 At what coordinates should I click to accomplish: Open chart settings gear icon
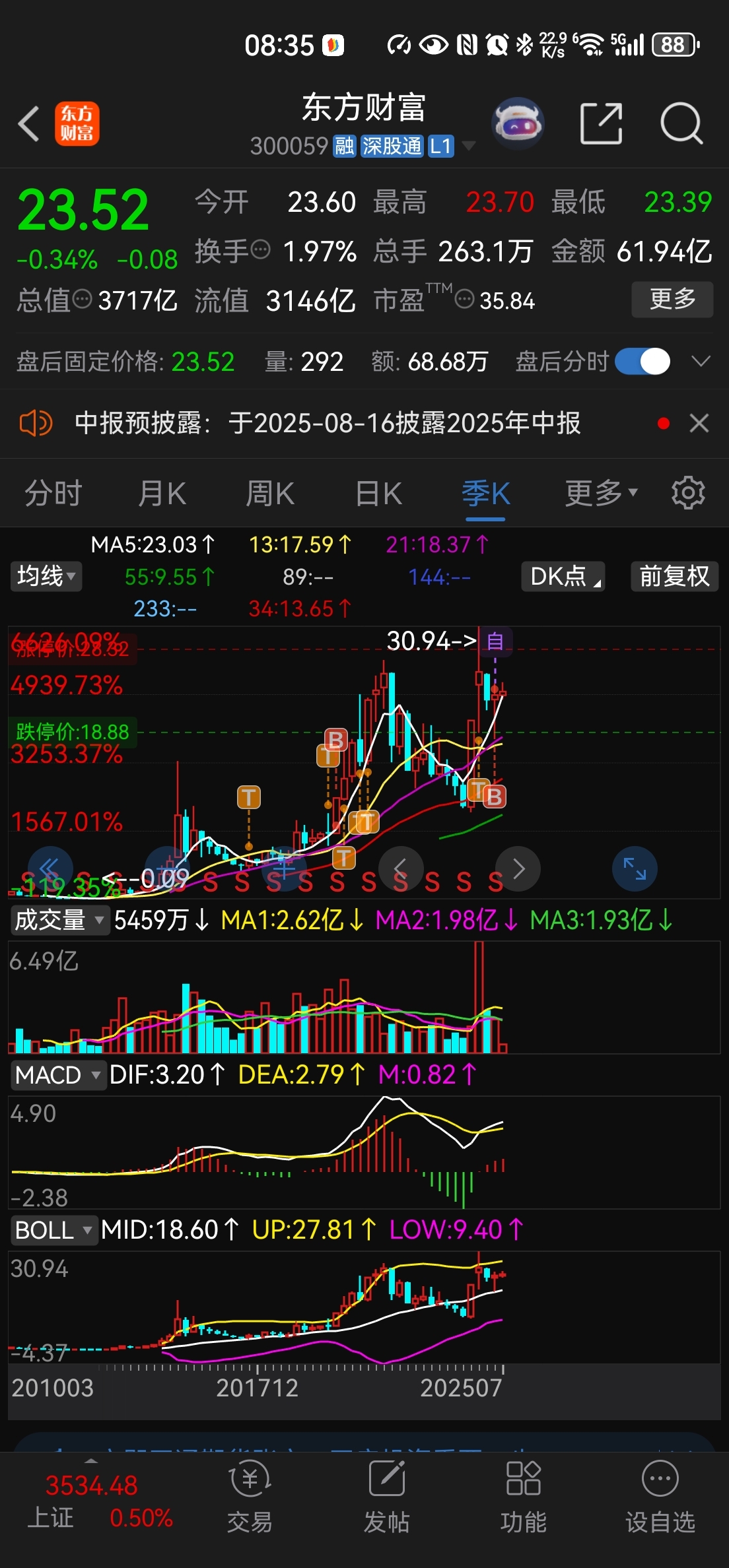pos(688,492)
